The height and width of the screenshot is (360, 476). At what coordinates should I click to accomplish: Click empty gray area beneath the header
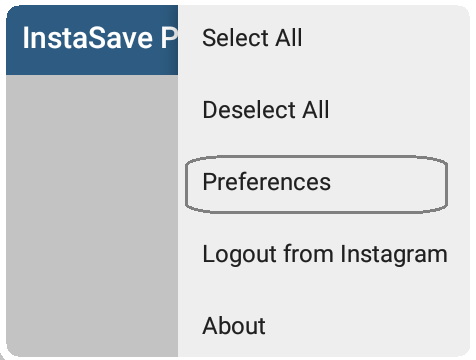tap(92, 215)
